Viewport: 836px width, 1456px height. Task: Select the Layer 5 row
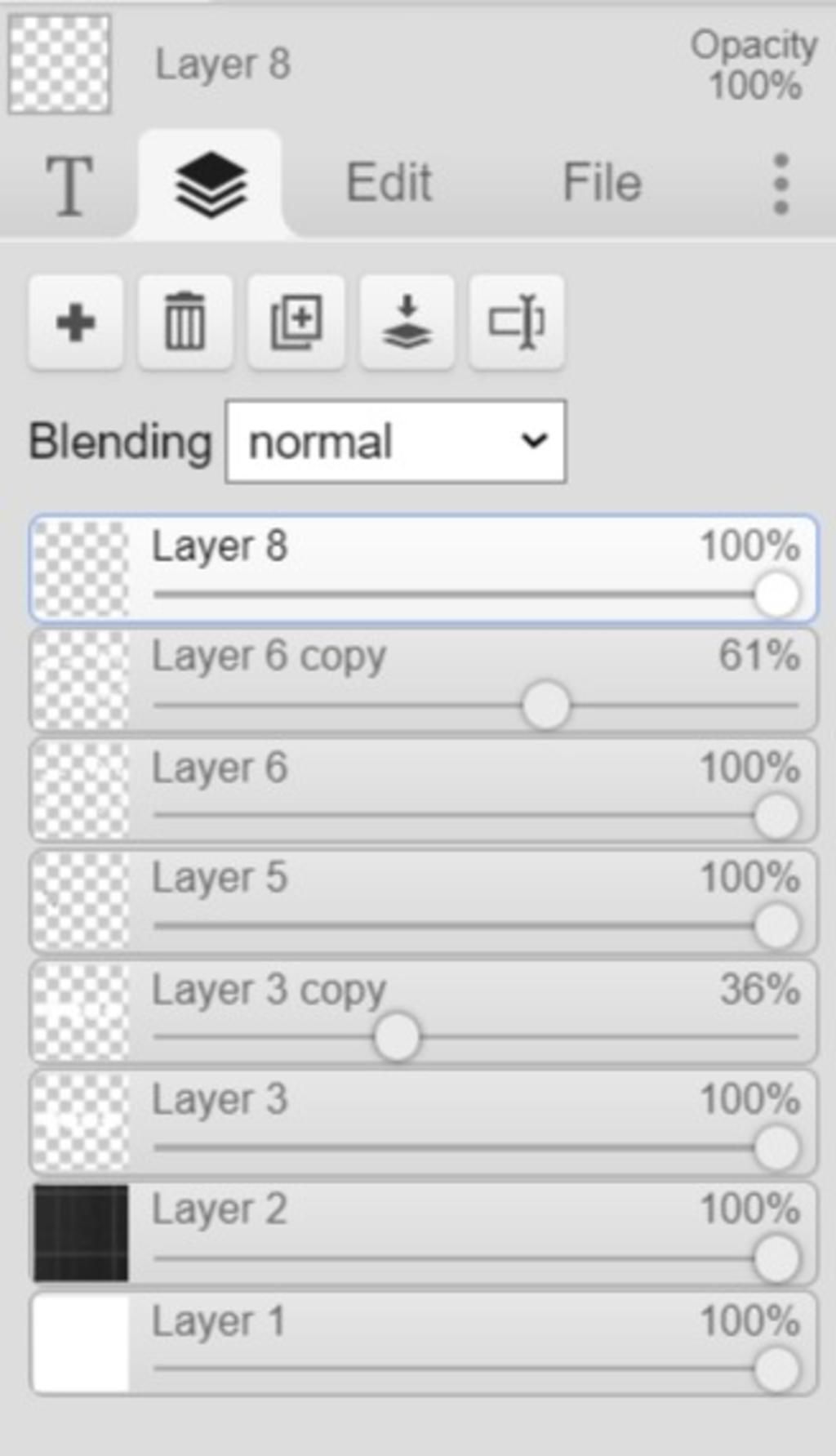pyautogui.click(x=423, y=902)
